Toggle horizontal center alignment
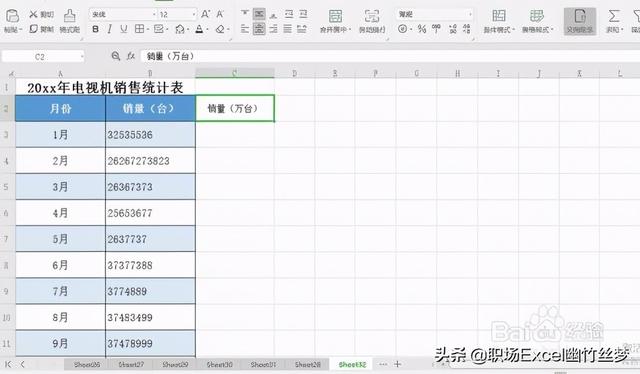Viewport: 640px width, 374px height. point(259,29)
